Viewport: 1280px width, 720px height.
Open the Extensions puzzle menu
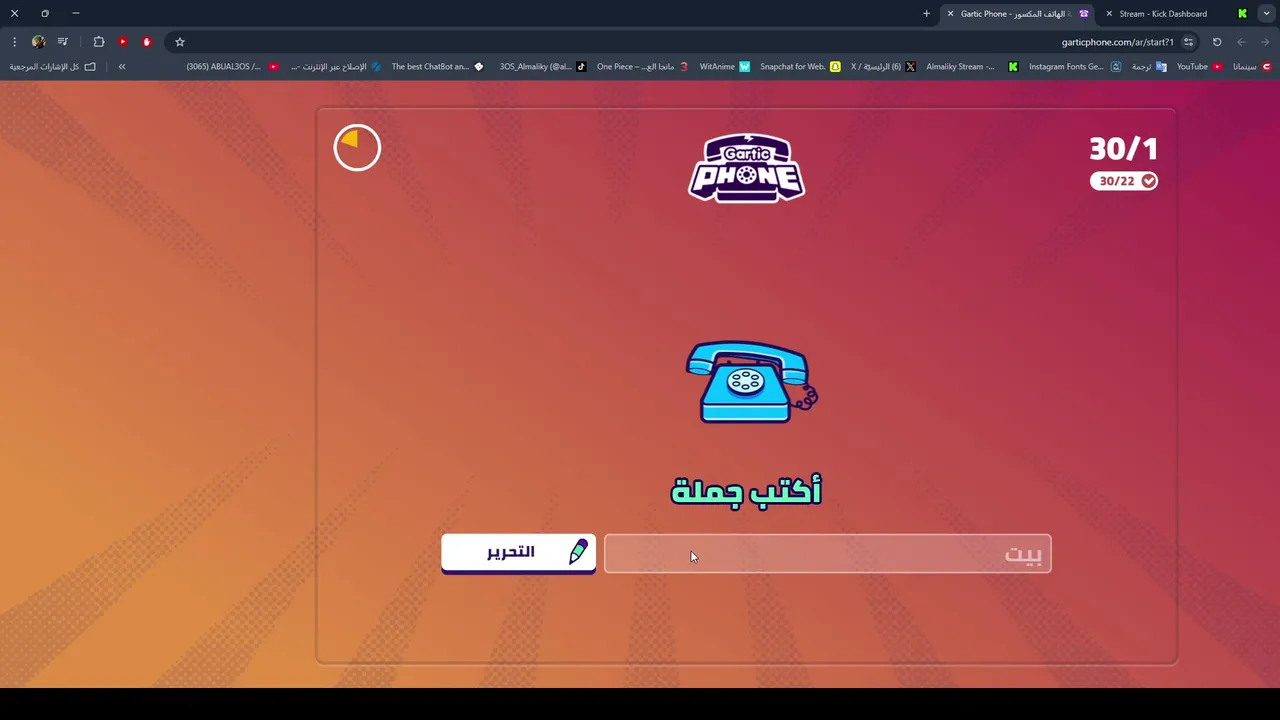[99, 42]
